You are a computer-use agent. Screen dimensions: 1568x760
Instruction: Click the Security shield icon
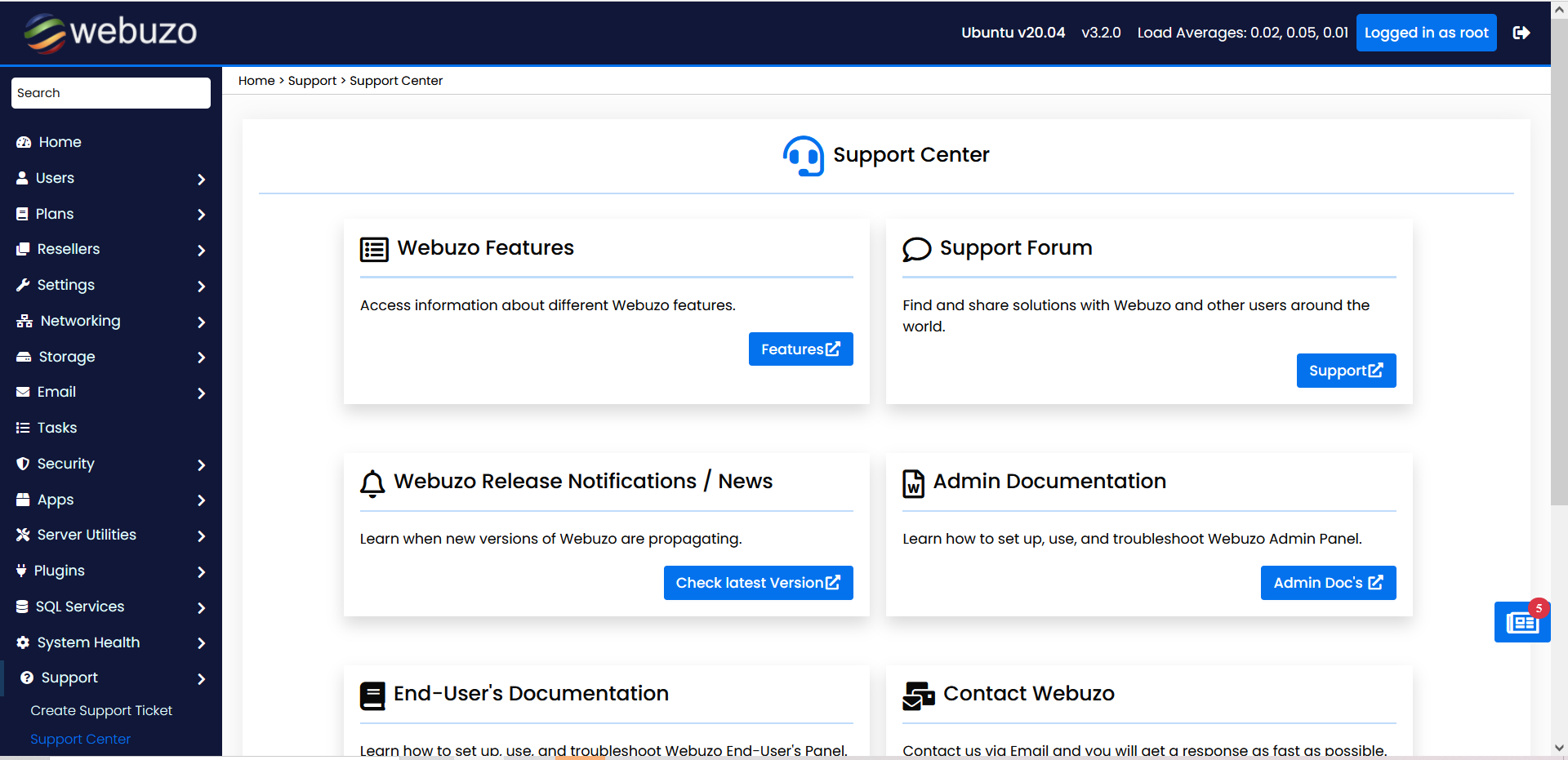pyautogui.click(x=23, y=464)
